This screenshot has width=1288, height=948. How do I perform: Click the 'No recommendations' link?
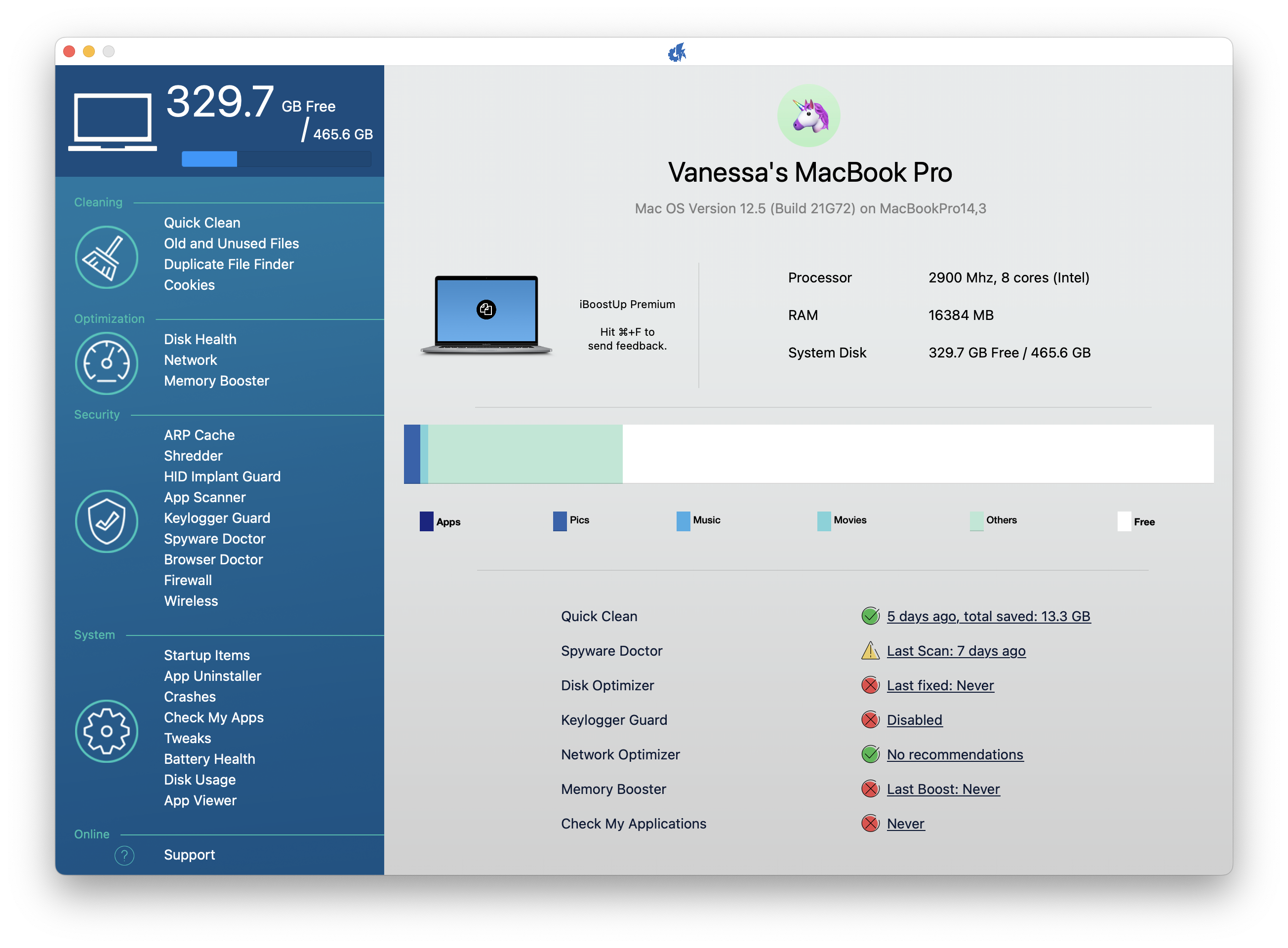955,754
